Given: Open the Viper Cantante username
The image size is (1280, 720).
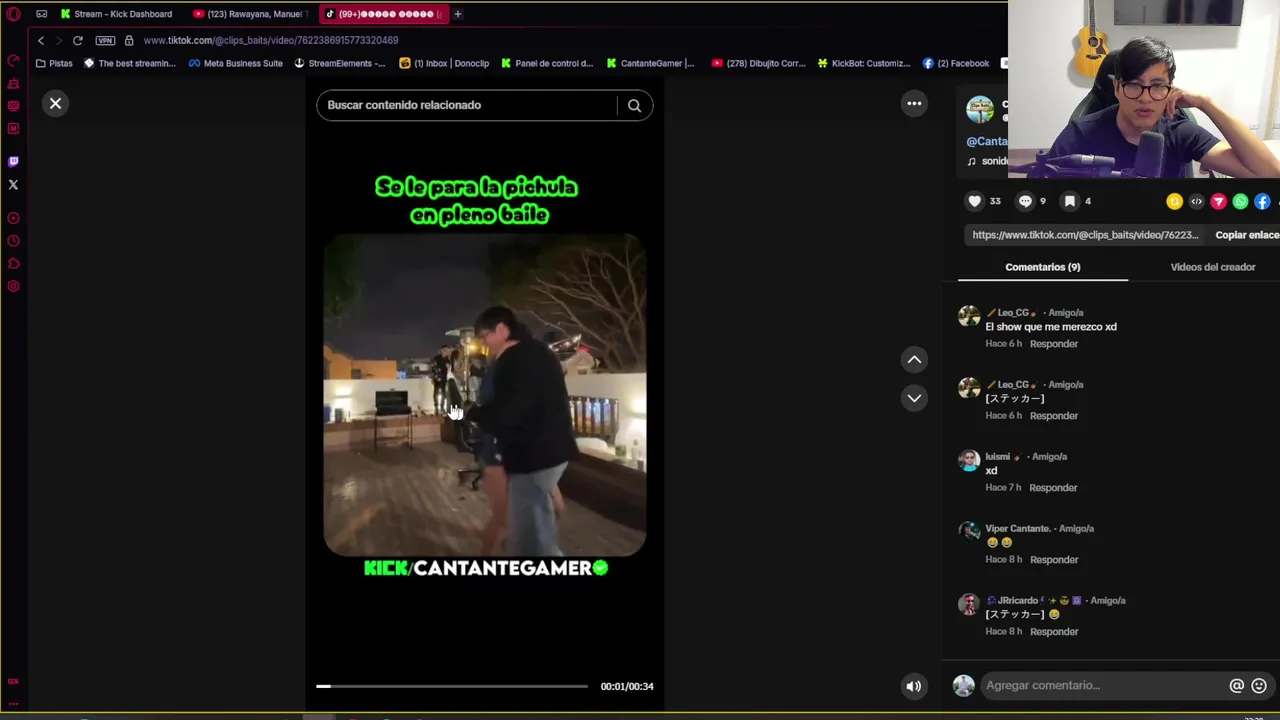Looking at the screenshot, I should pos(1018,529).
